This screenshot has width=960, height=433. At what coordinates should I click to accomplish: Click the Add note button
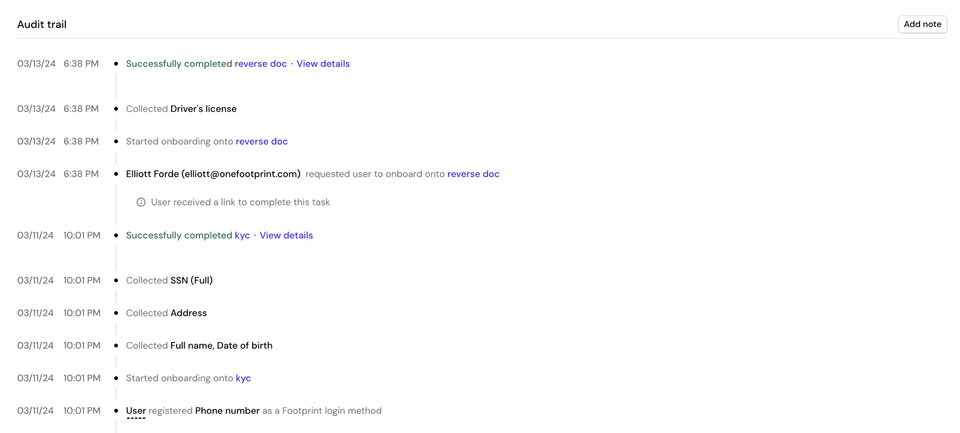(x=921, y=24)
